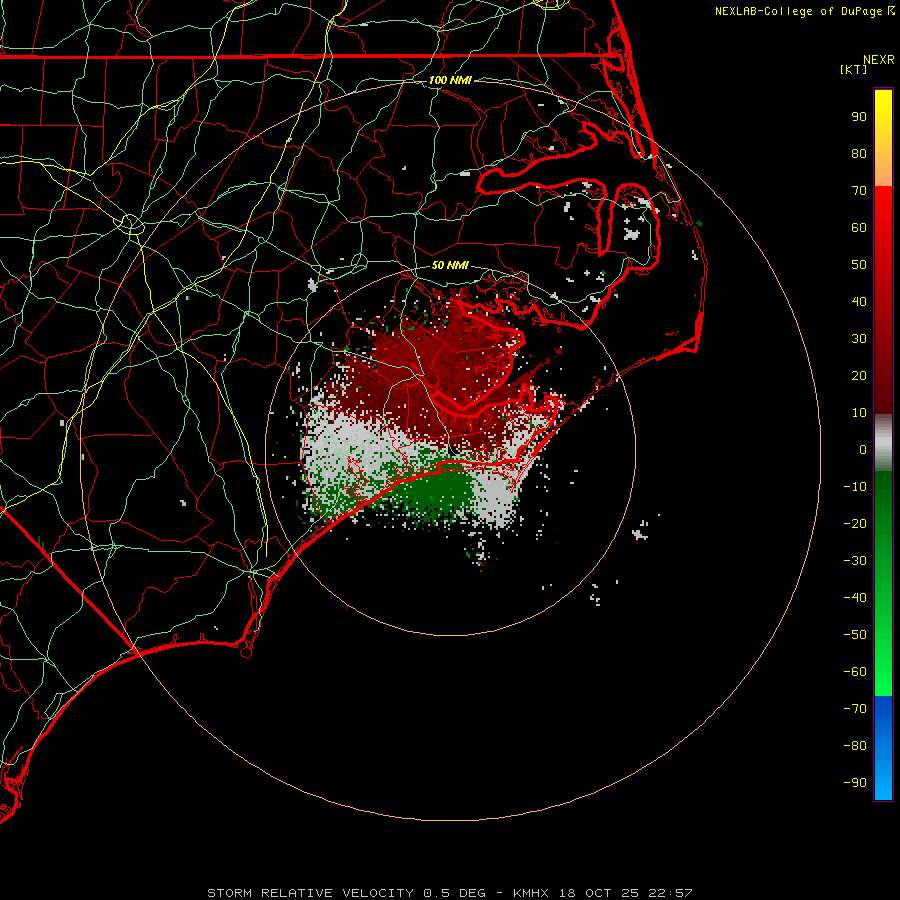Viewport: 900px width, 900px height.
Task: Click the -60 value on the velocity scale
Action: [x=855, y=672]
